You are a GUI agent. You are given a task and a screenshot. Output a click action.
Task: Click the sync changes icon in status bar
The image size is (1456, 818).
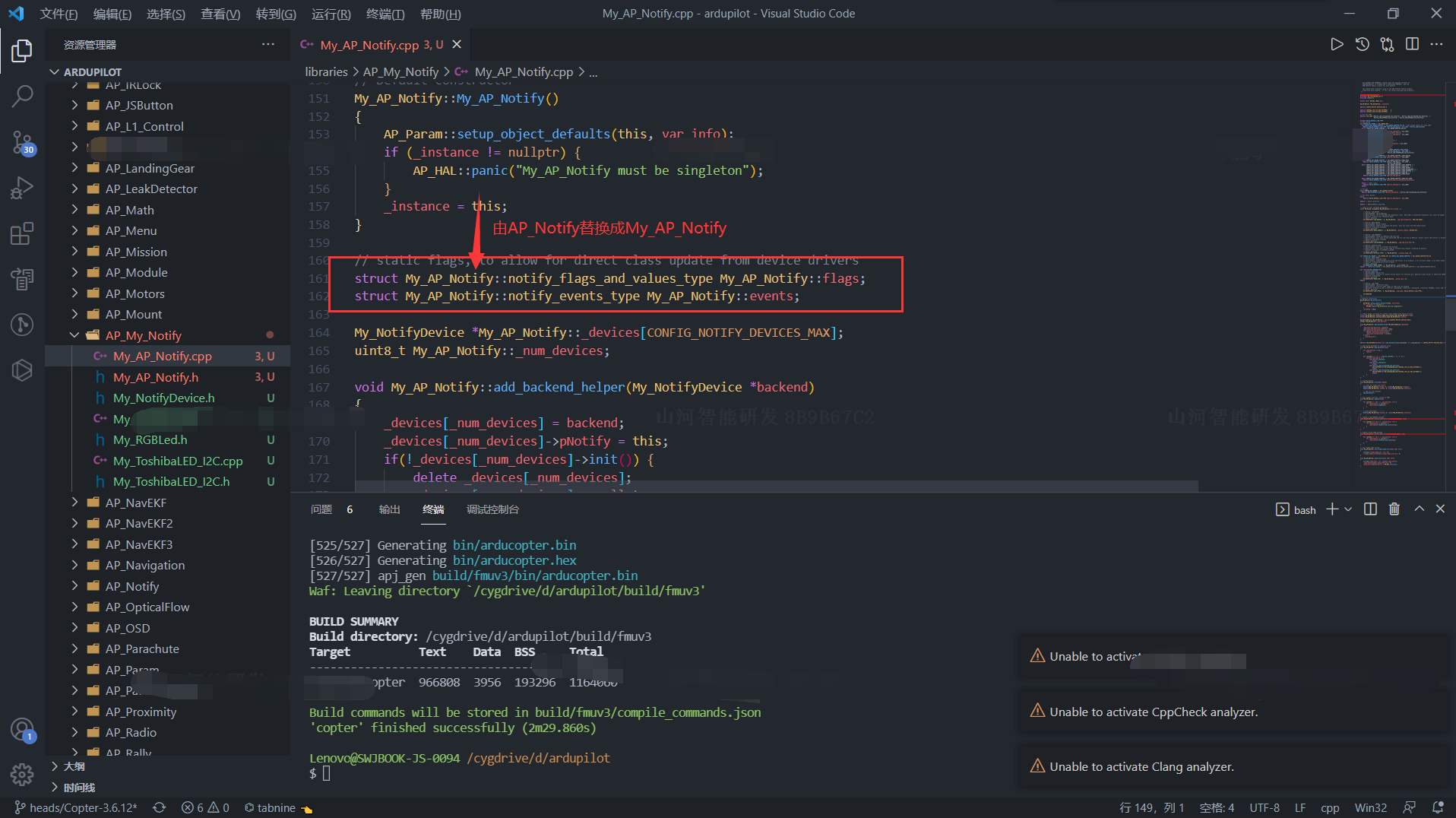pos(159,807)
